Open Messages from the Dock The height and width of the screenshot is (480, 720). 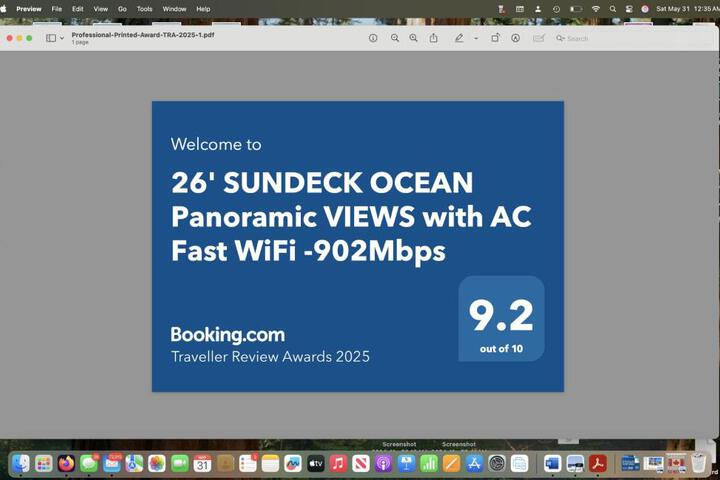pyautogui.click(x=89, y=463)
